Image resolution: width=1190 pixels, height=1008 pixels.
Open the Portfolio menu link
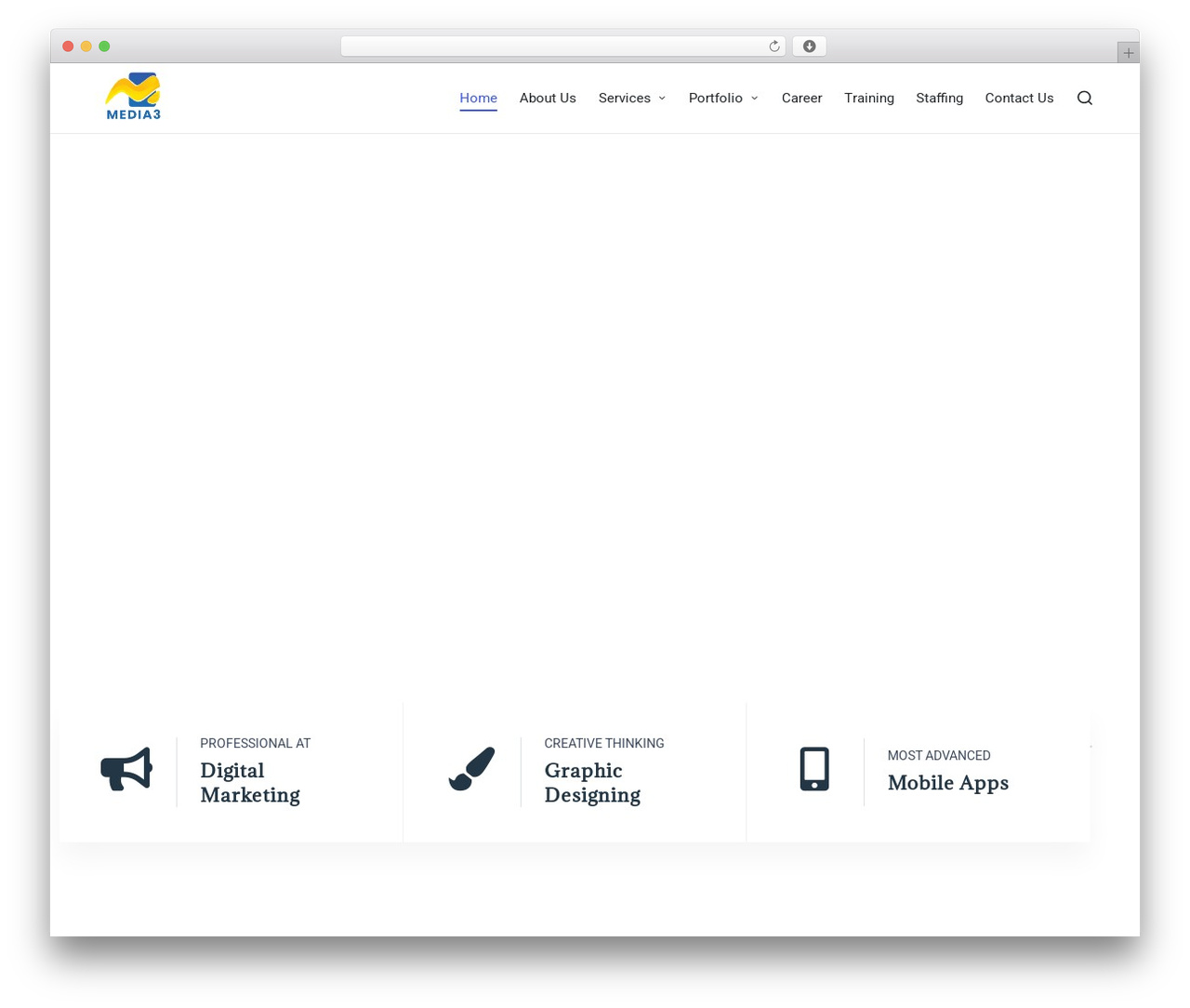click(715, 98)
